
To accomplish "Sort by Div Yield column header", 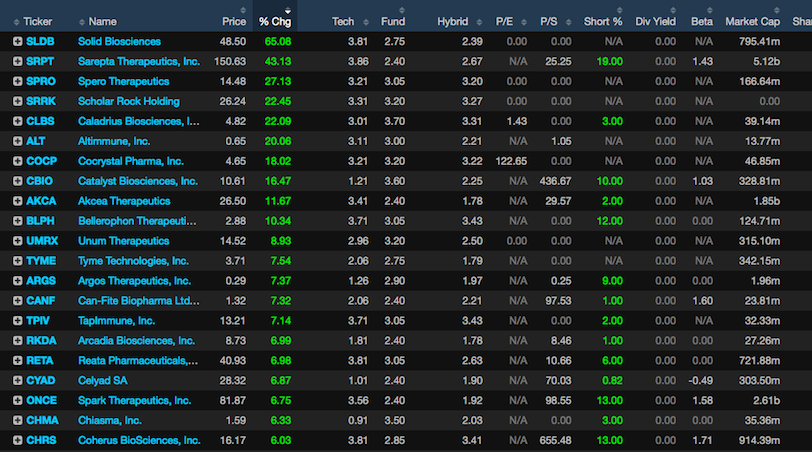I will pyautogui.click(x=655, y=22).
